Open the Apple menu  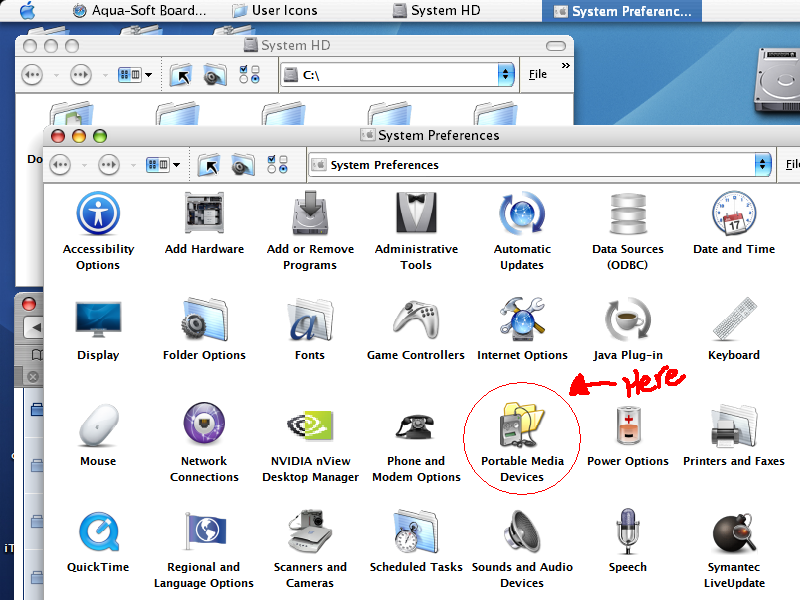coord(28,10)
